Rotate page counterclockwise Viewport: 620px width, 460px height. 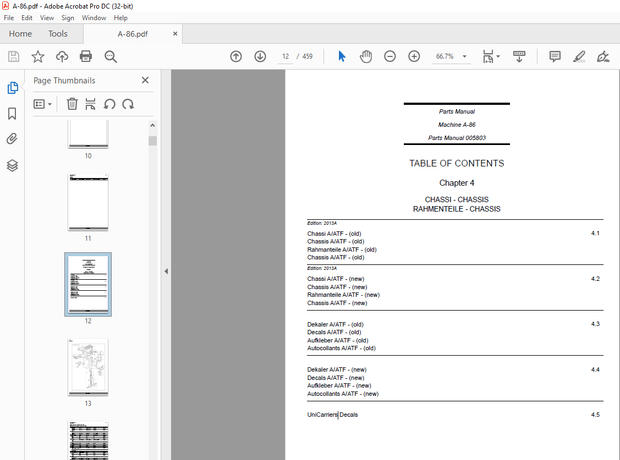click(110, 104)
